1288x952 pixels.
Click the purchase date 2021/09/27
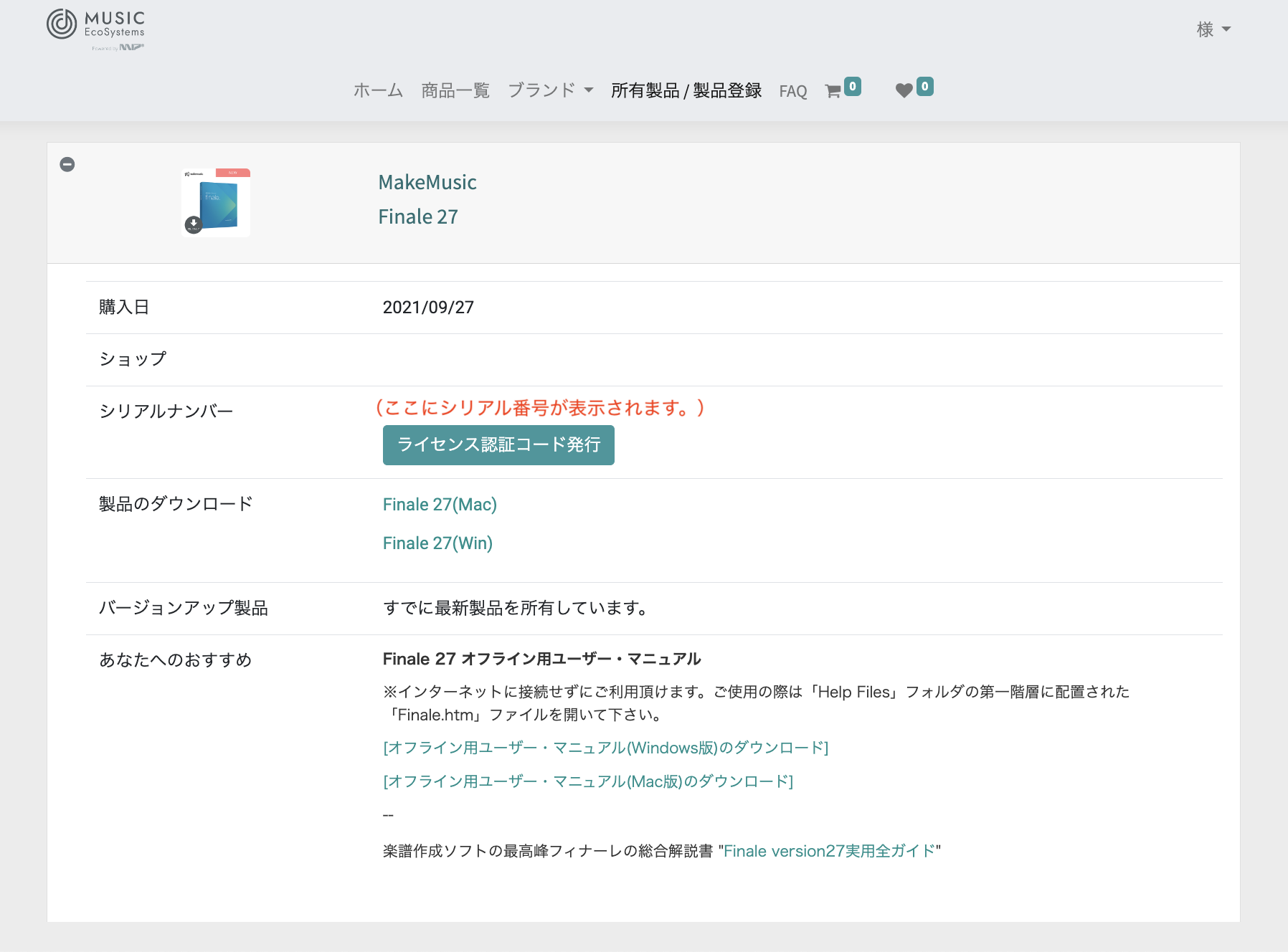click(x=428, y=308)
